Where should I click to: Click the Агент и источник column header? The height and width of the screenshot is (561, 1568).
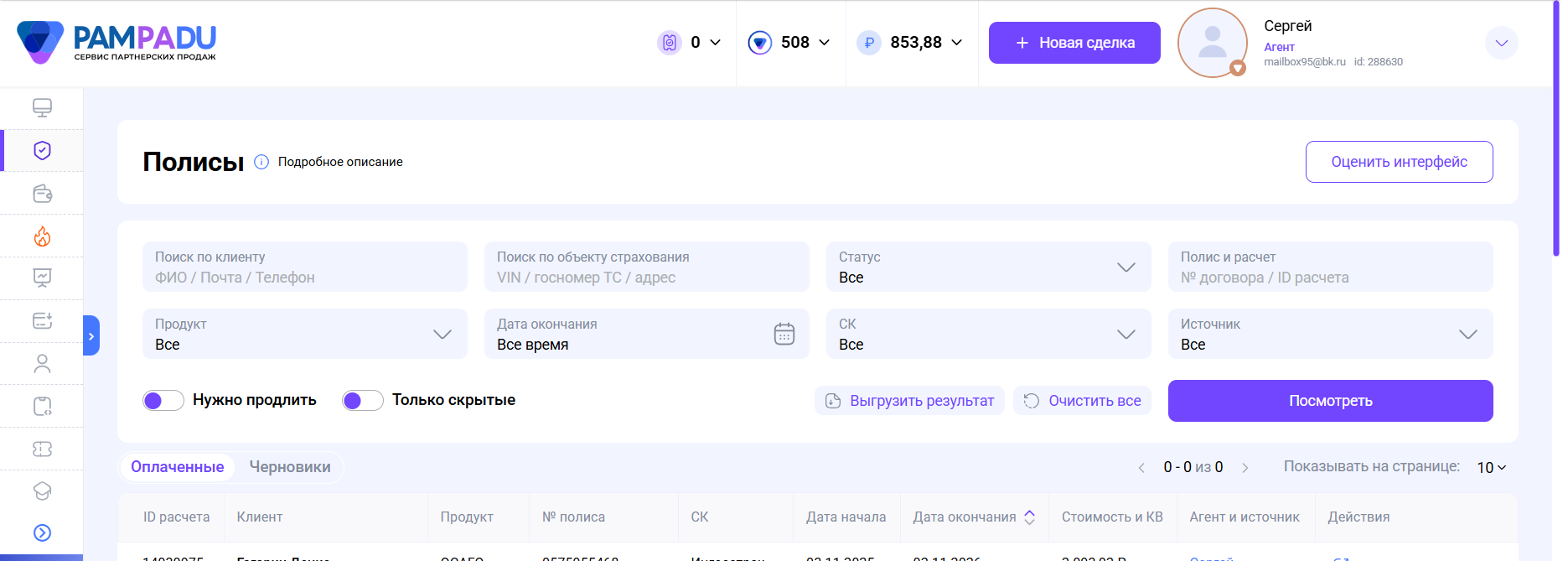tap(1245, 517)
